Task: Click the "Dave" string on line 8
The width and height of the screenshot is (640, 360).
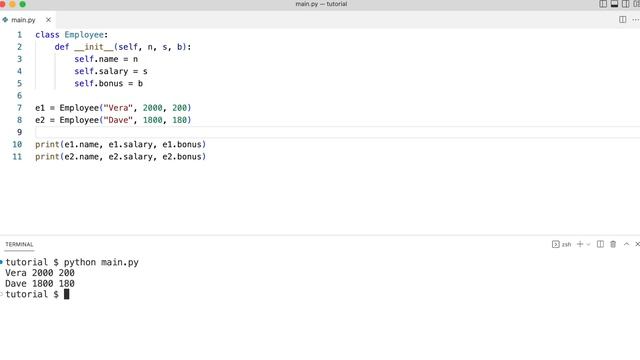Action: [118, 120]
